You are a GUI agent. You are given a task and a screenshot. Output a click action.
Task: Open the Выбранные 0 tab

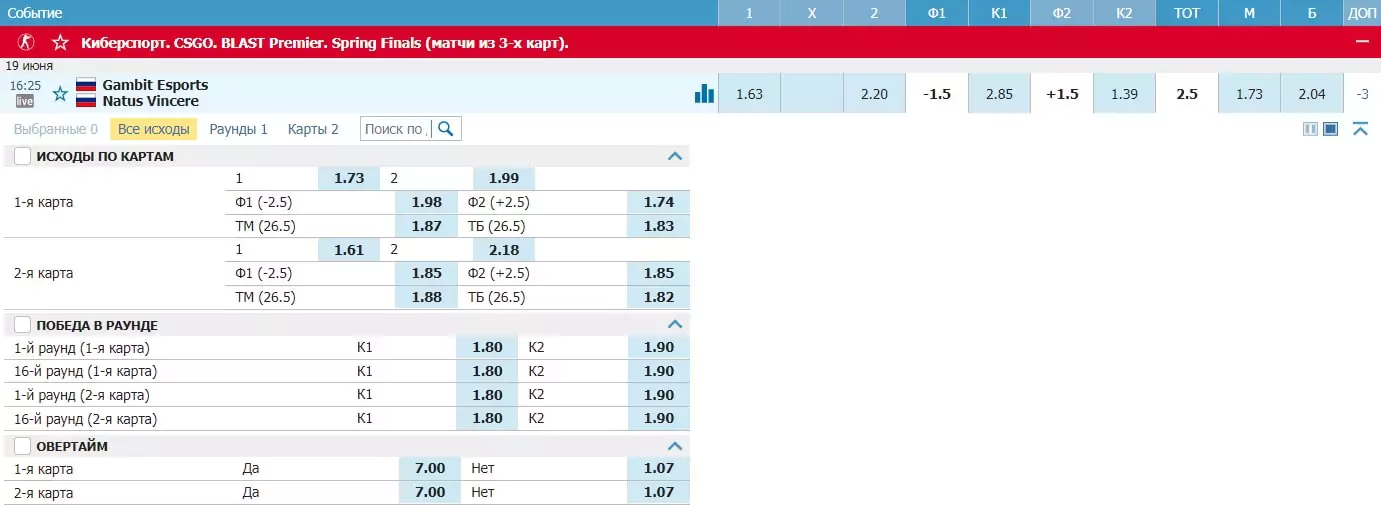click(56, 129)
